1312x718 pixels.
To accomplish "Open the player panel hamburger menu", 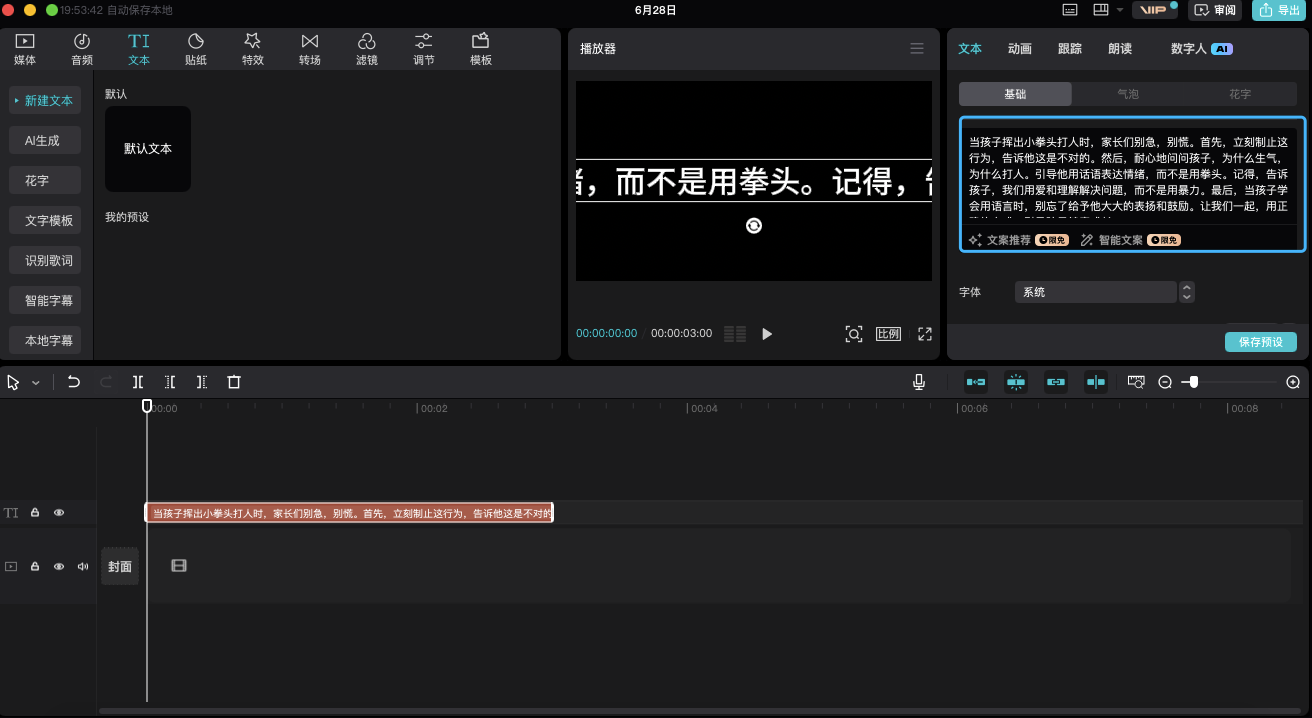I will click(x=917, y=48).
